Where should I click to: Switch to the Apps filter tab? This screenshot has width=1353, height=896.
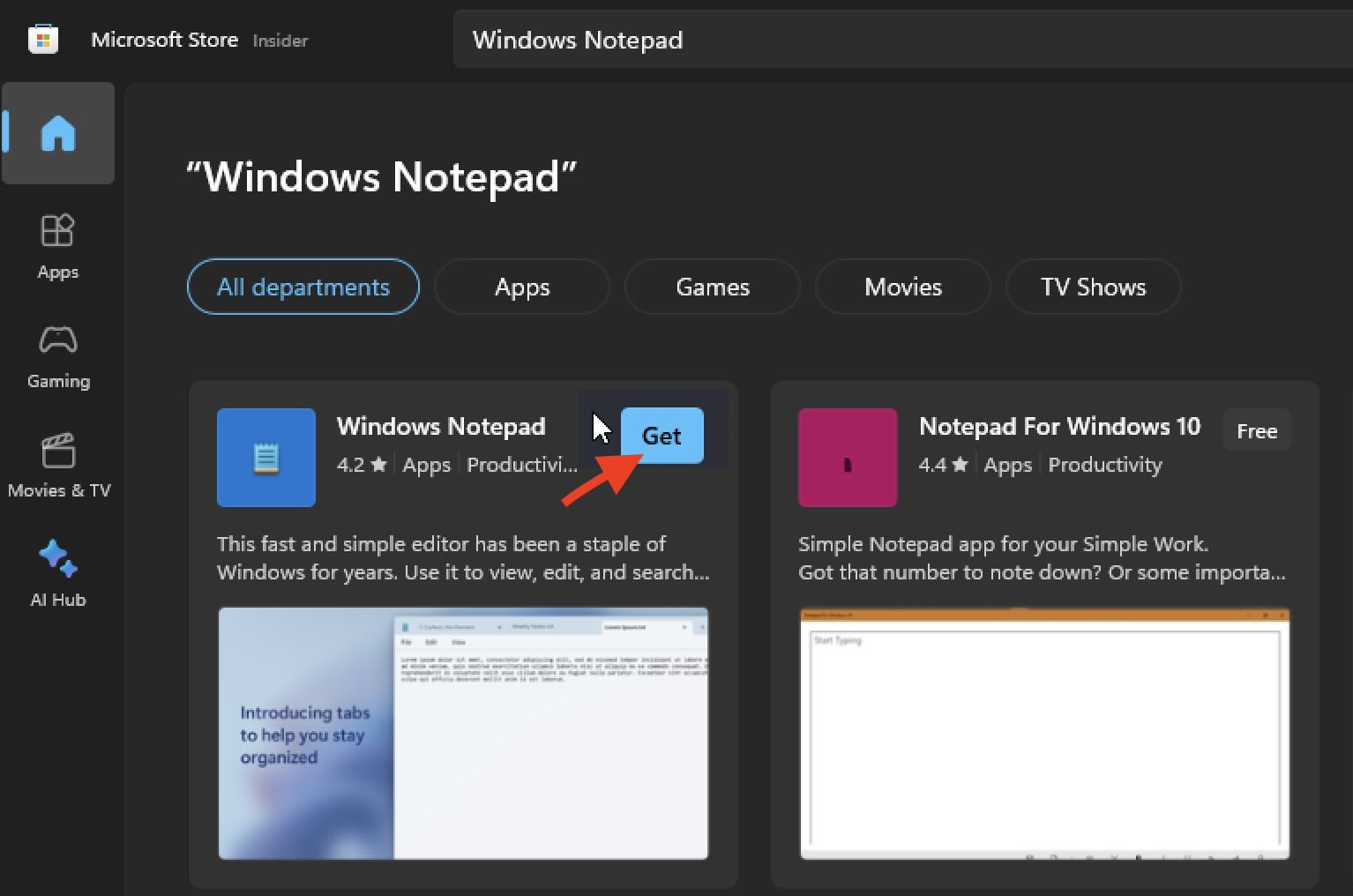pyautogui.click(x=521, y=287)
